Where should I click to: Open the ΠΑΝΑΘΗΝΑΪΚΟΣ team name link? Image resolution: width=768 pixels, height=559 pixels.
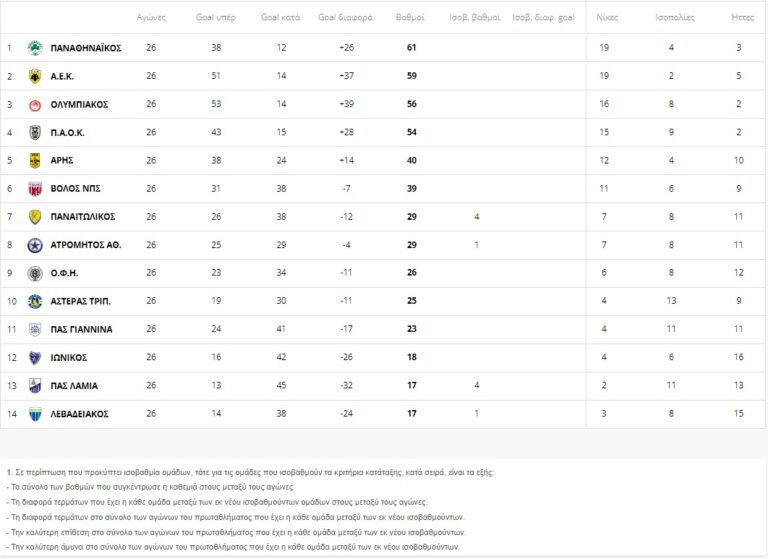(x=86, y=48)
